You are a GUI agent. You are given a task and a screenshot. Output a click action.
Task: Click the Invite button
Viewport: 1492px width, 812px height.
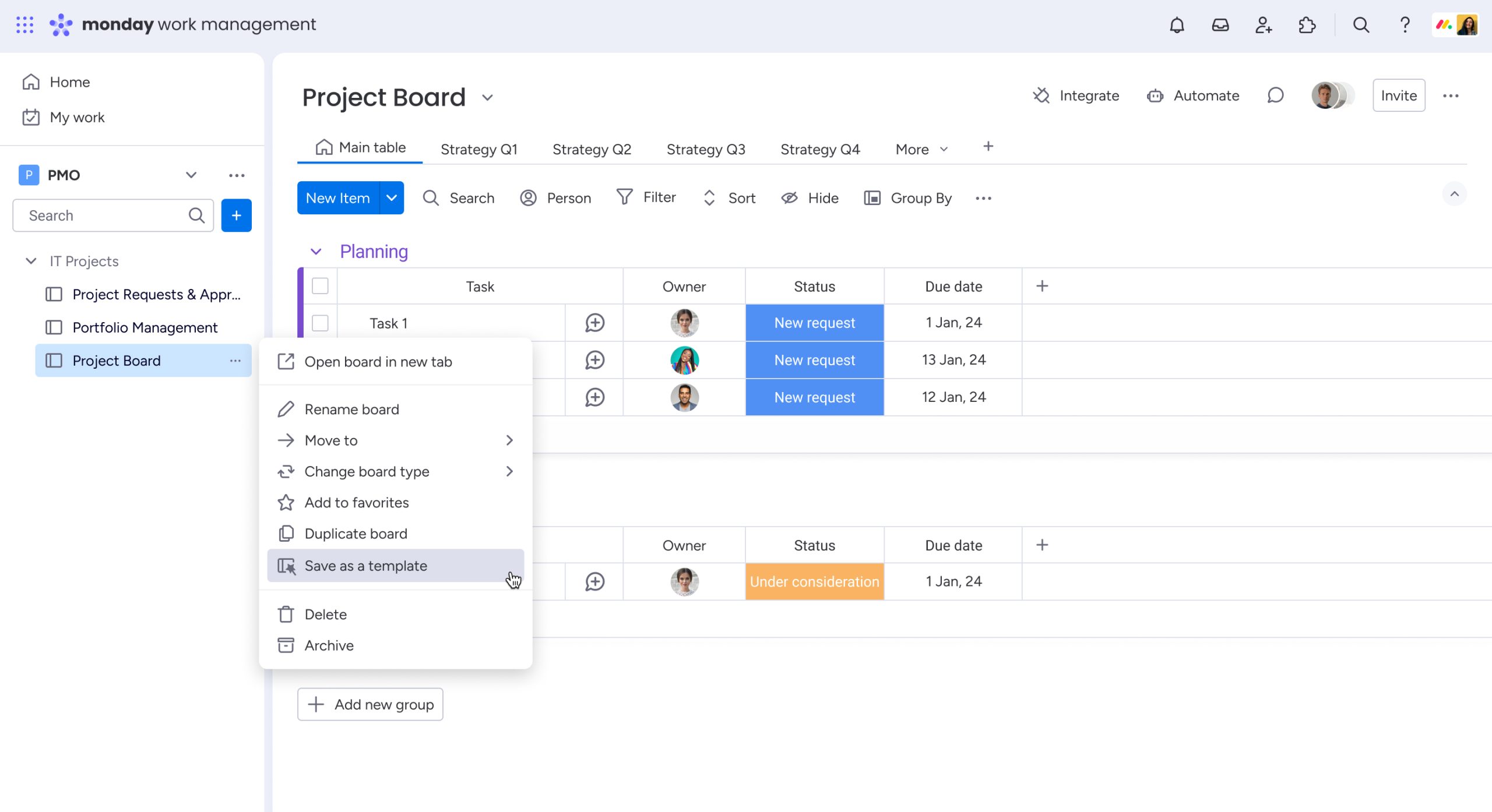1399,96
